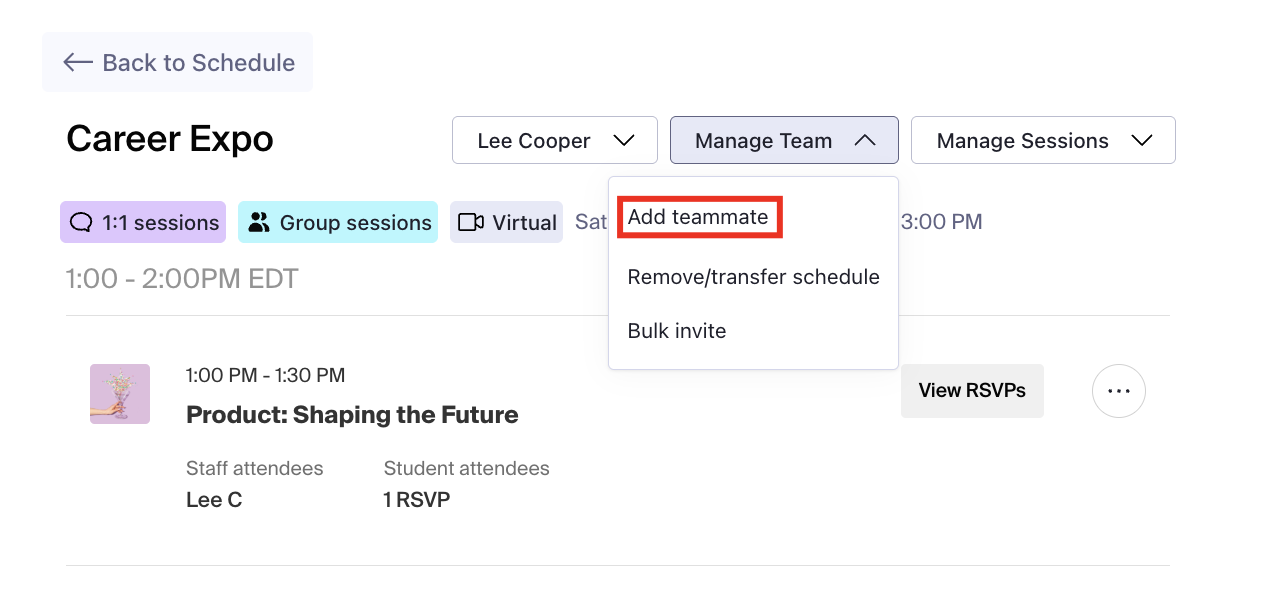Click the left arrow back icon

(78, 62)
